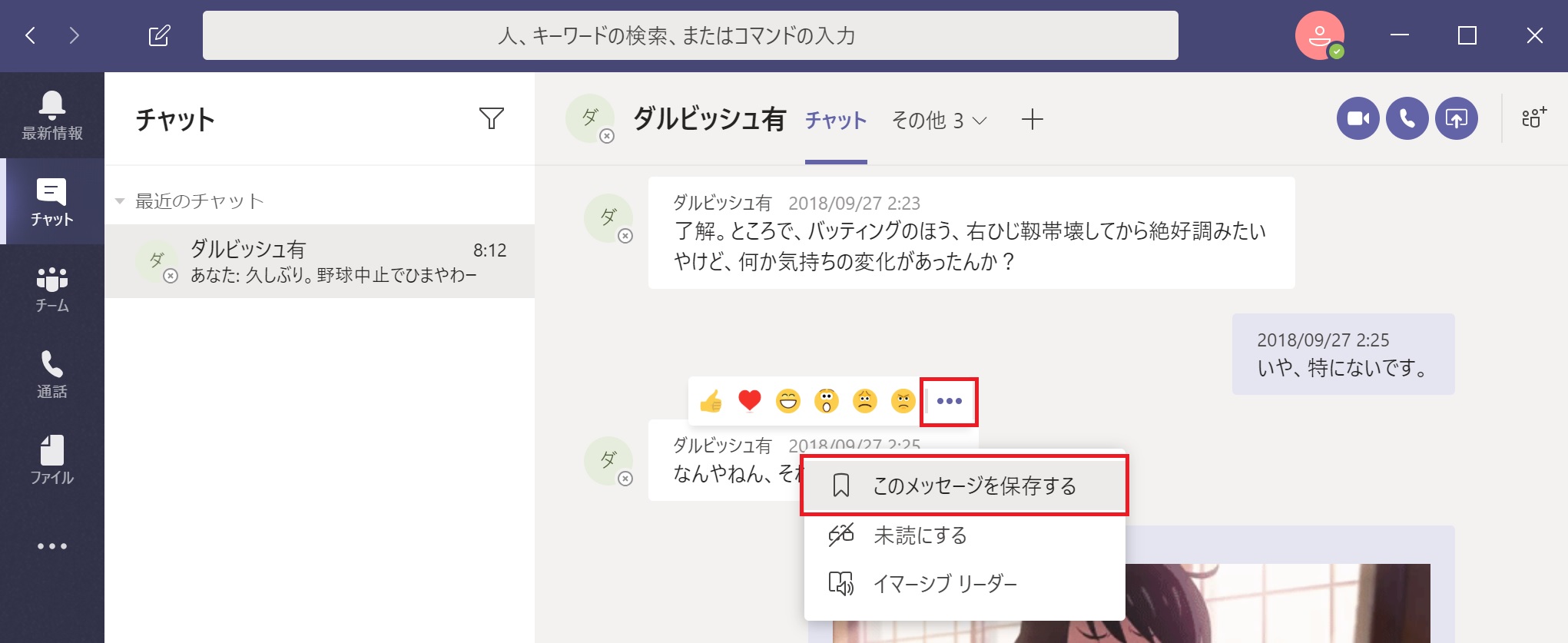Switch to the チャット tab in header
The width and height of the screenshot is (1568, 643).
pos(836,121)
